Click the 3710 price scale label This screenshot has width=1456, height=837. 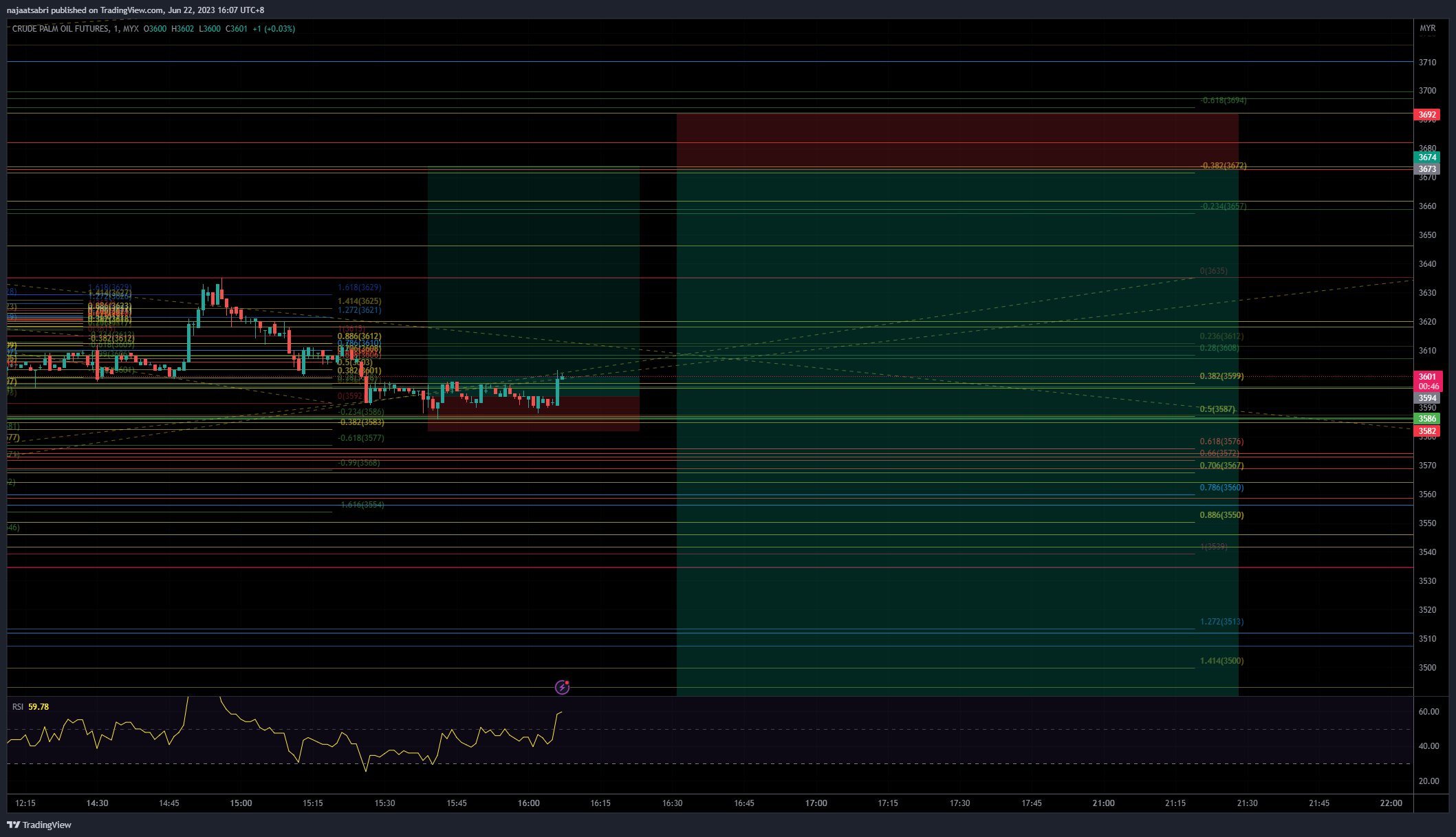(x=1428, y=63)
